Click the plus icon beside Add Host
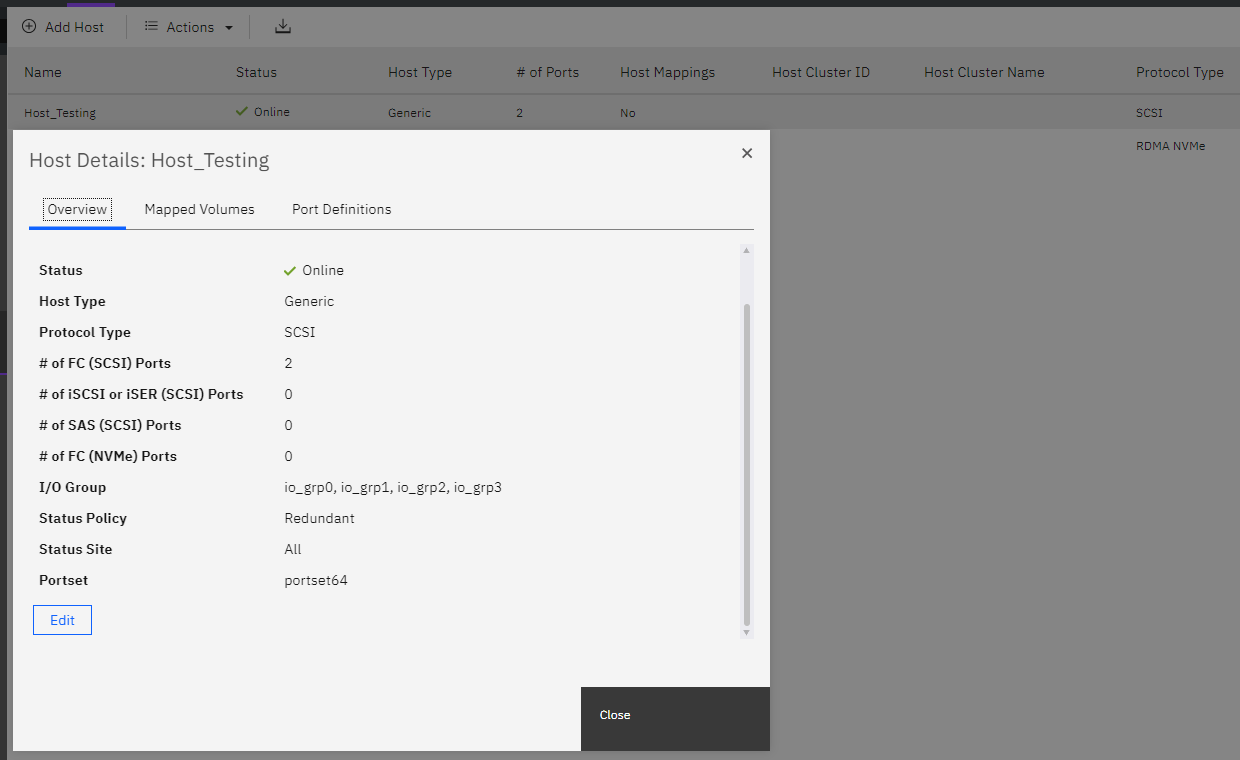The image size is (1240, 760). [29, 27]
